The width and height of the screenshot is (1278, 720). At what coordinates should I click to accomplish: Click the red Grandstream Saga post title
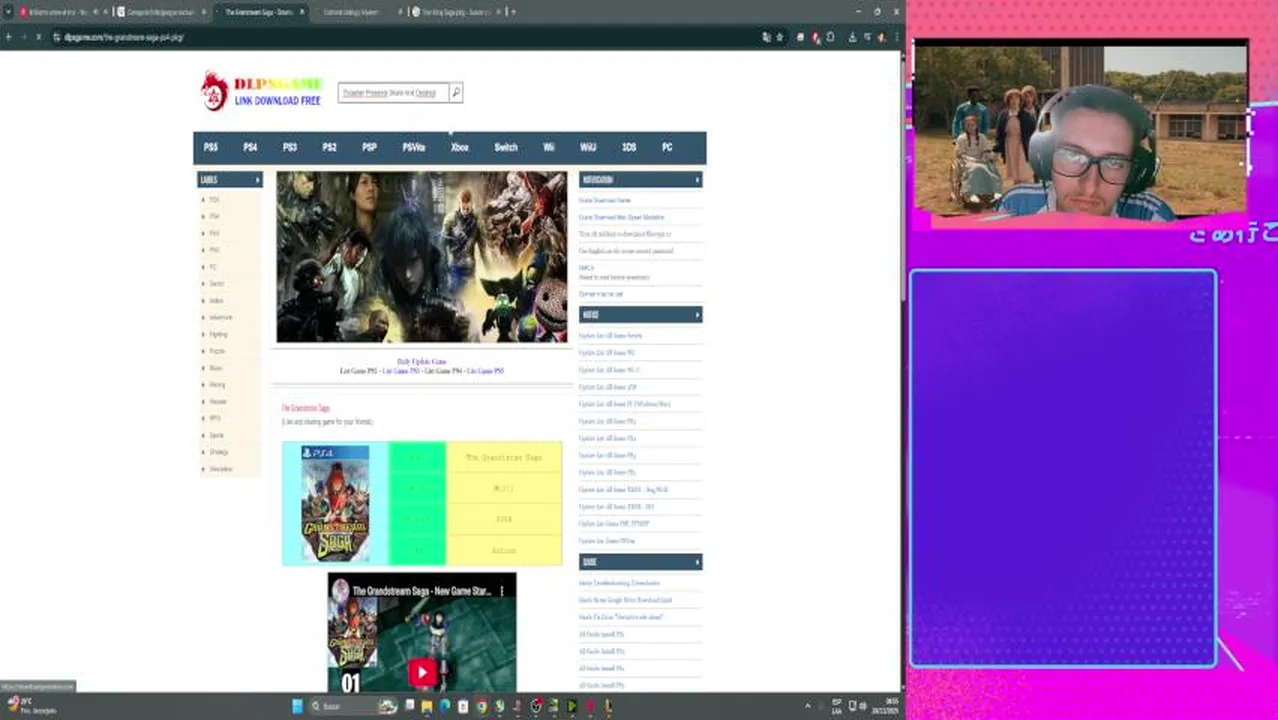[306, 408]
